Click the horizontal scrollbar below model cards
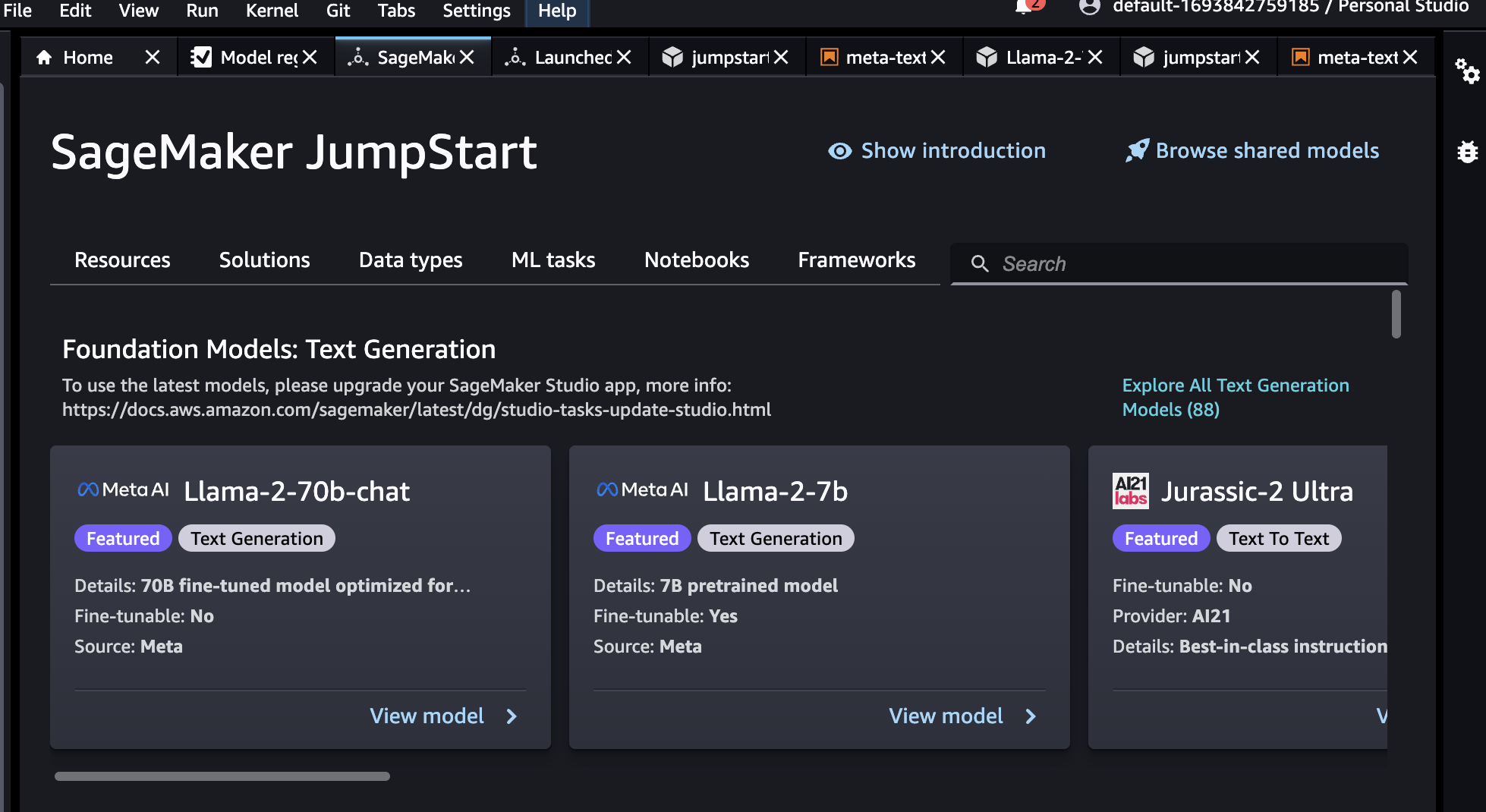Viewport: 1486px width, 812px height. click(222, 776)
